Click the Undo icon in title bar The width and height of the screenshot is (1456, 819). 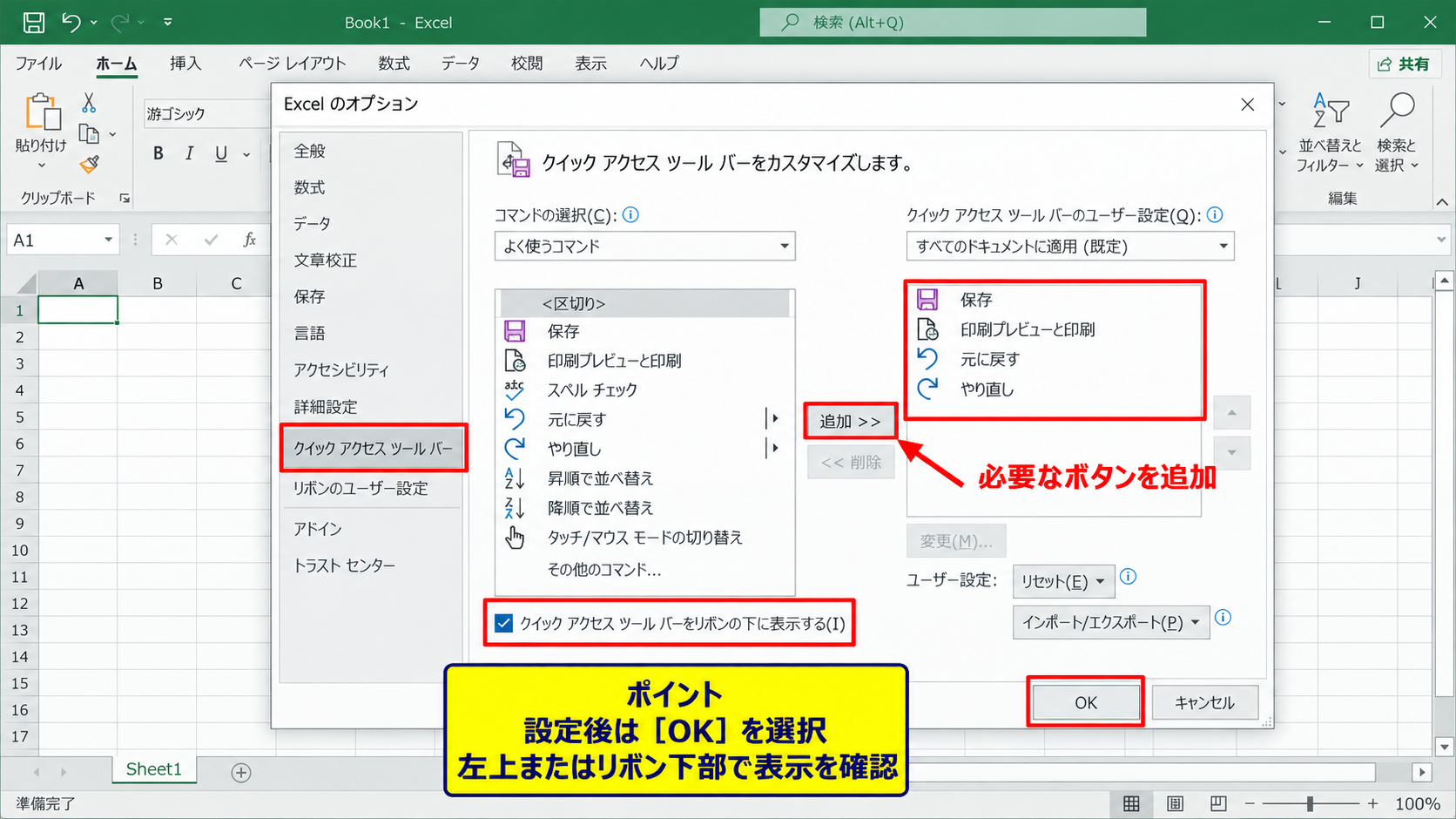[71, 22]
